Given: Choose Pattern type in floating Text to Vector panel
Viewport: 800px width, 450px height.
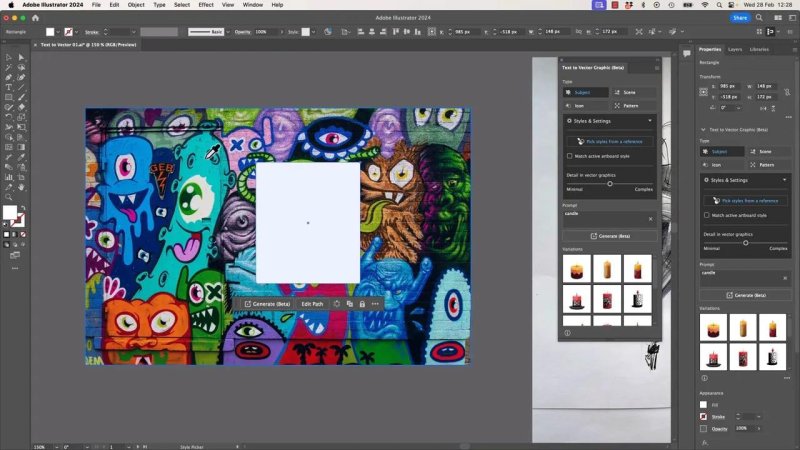Looking at the screenshot, I should point(634,106).
